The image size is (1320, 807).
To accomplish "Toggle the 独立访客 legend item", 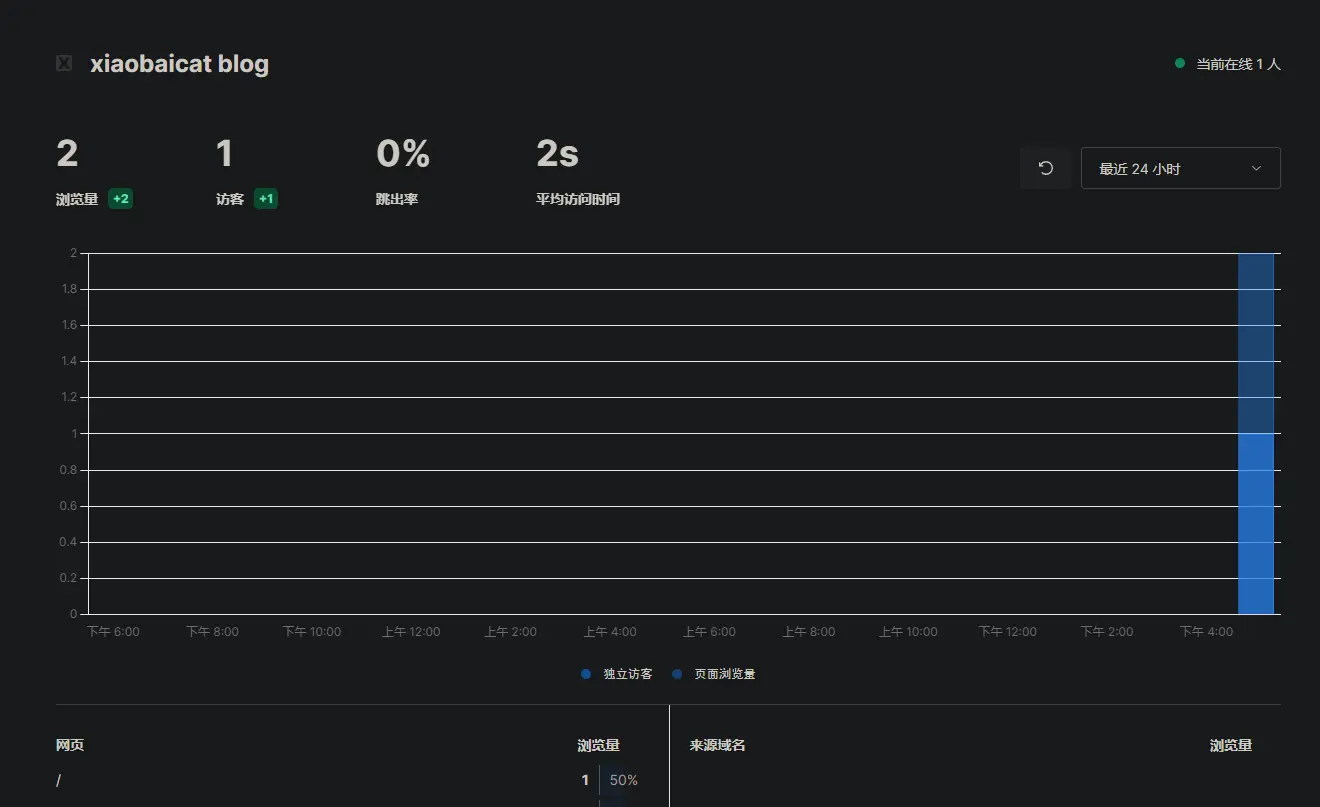I will [618, 674].
